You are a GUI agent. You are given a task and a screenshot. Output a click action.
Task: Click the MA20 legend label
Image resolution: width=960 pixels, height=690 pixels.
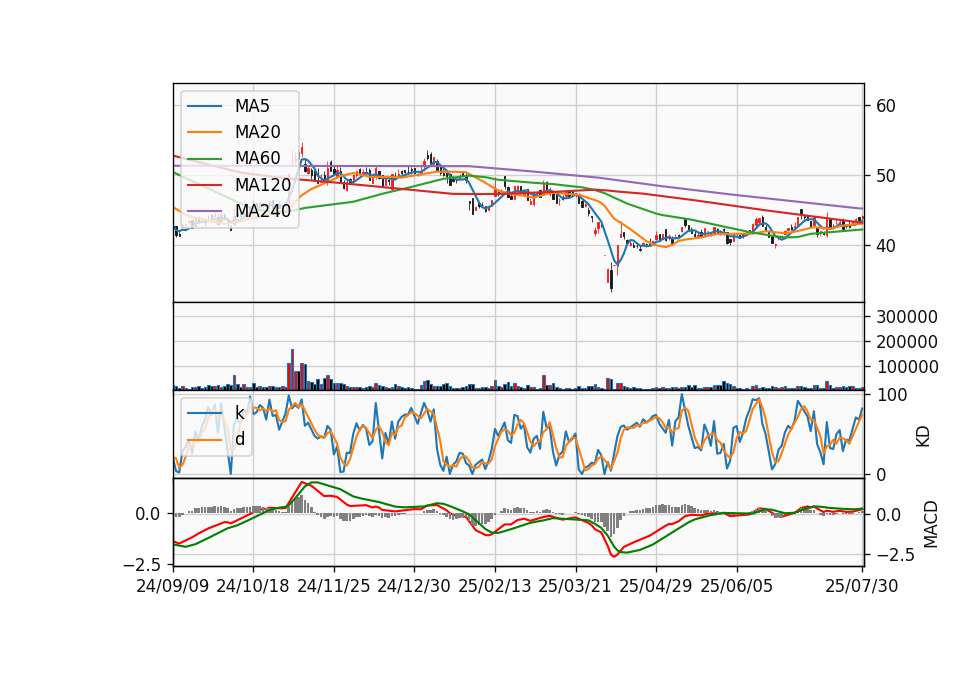click(257, 132)
